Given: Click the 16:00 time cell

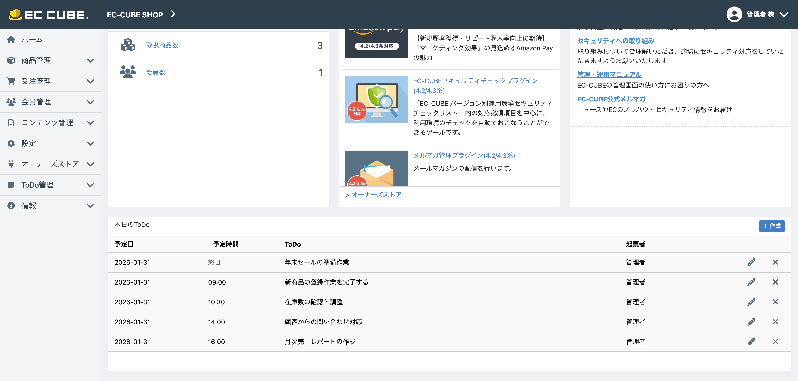Looking at the screenshot, I should 217,342.
